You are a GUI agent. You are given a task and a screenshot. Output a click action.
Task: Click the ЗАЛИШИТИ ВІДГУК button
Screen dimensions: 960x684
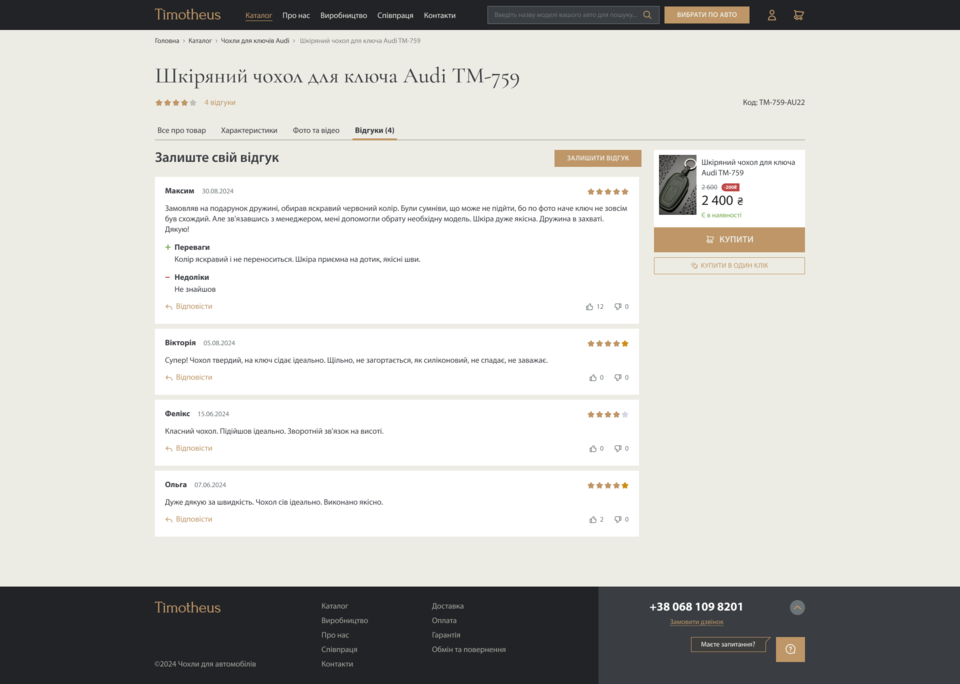click(x=598, y=158)
